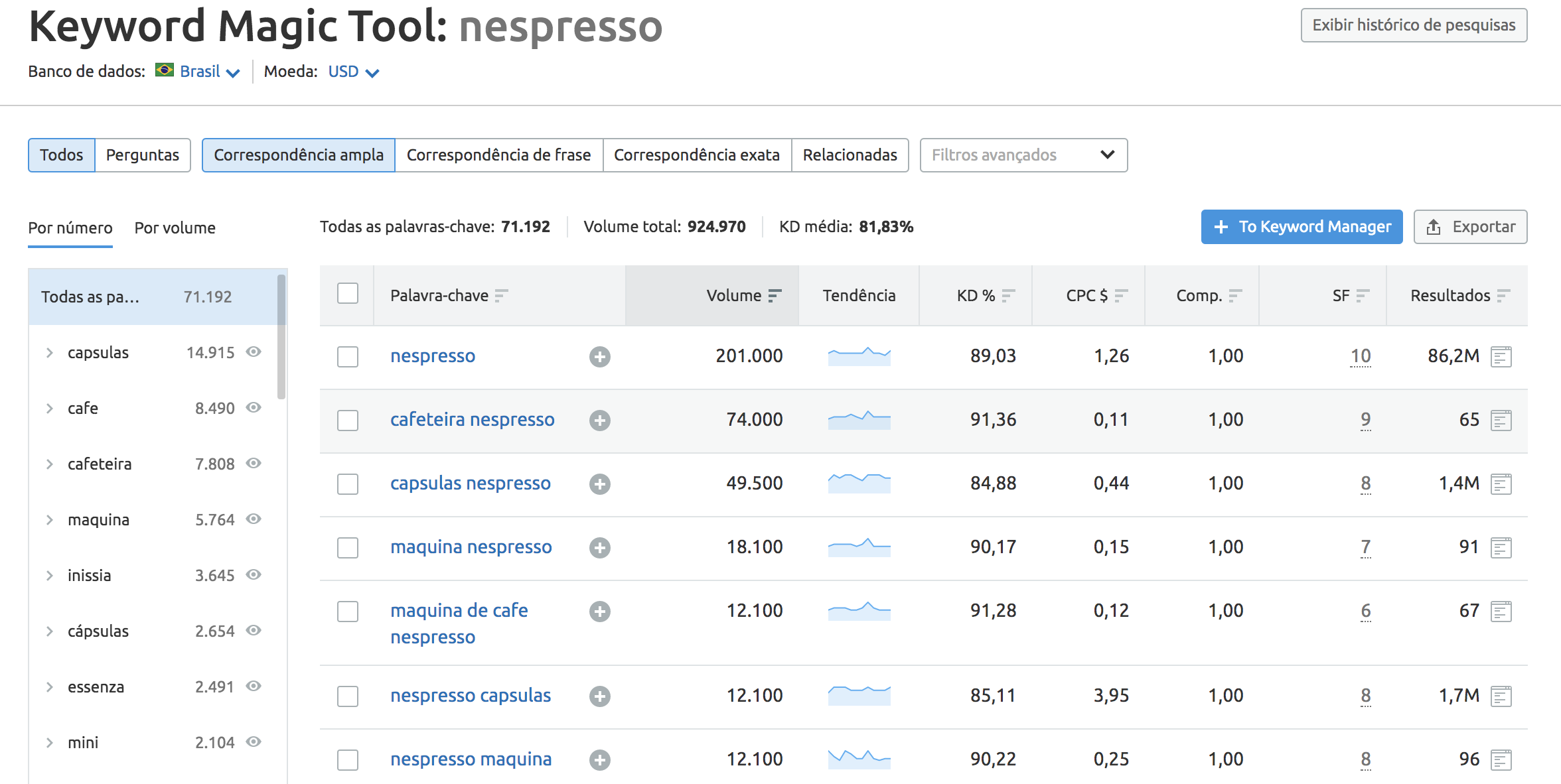Expand the cafe group
The height and width of the screenshot is (784, 1561).
click(x=49, y=409)
